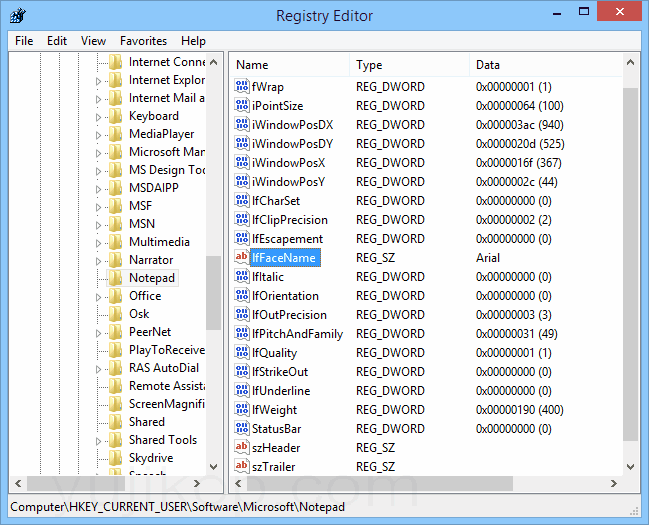Expand the Office key
This screenshot has width=649, height=525.
pyautogui.click(x=98, y=297)
